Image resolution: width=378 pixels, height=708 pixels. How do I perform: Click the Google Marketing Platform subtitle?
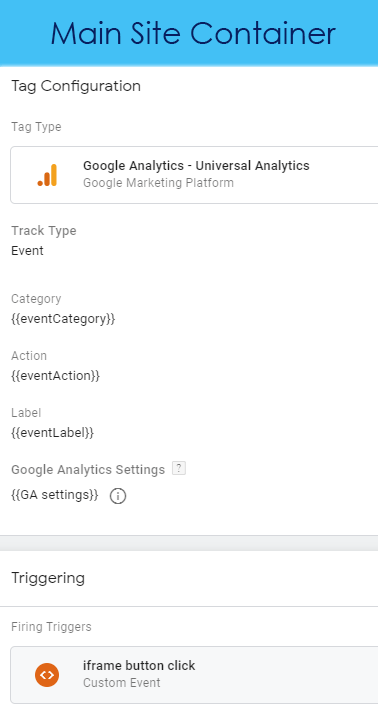(x=159, y=183)
